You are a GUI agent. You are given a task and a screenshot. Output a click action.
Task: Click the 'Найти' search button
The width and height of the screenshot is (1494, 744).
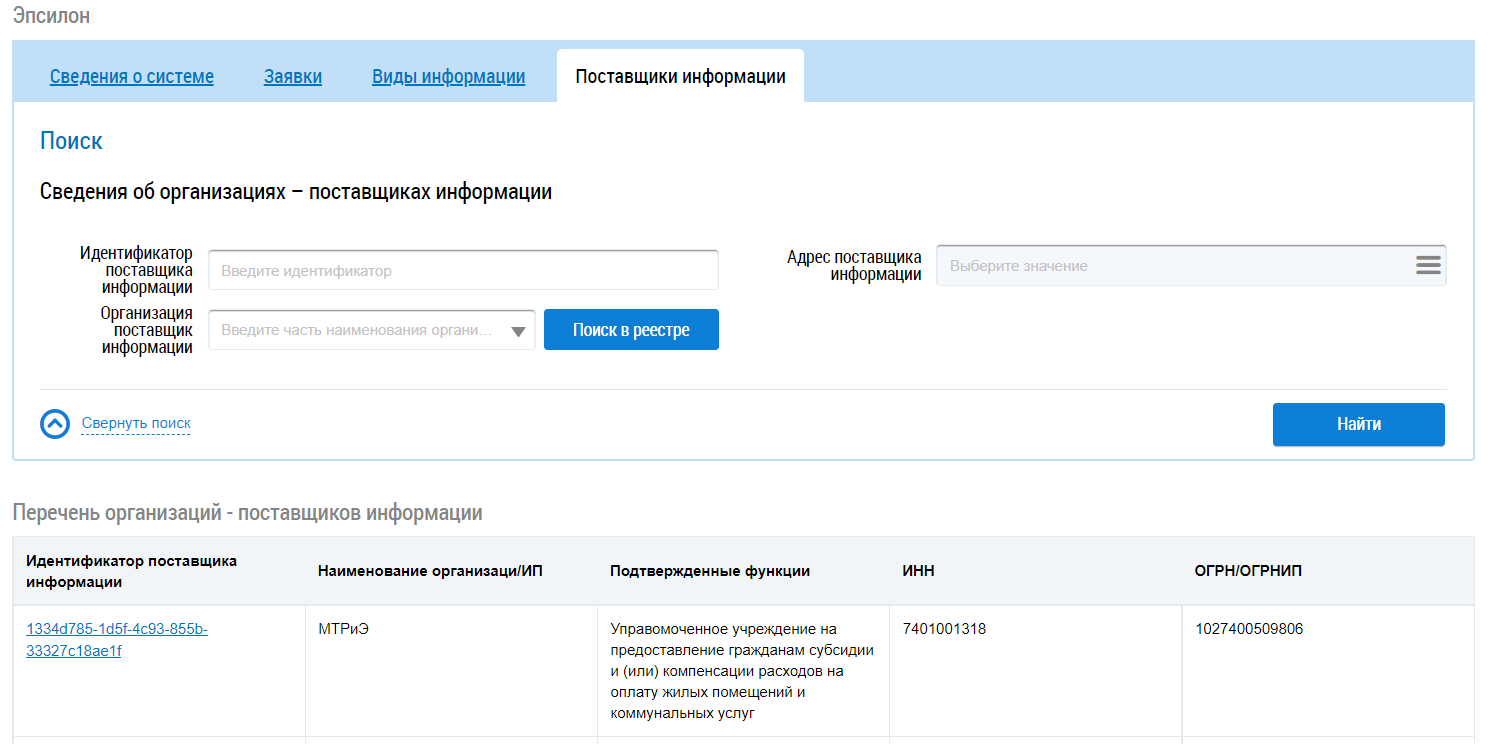pos(1358,424)
